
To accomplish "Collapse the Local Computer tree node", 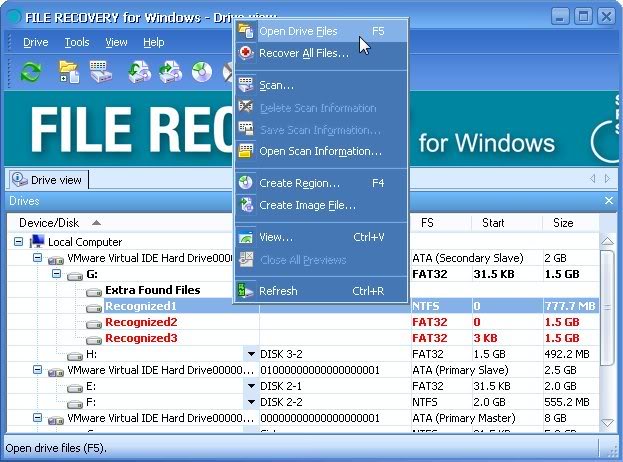I will click(x=18, y=242).
